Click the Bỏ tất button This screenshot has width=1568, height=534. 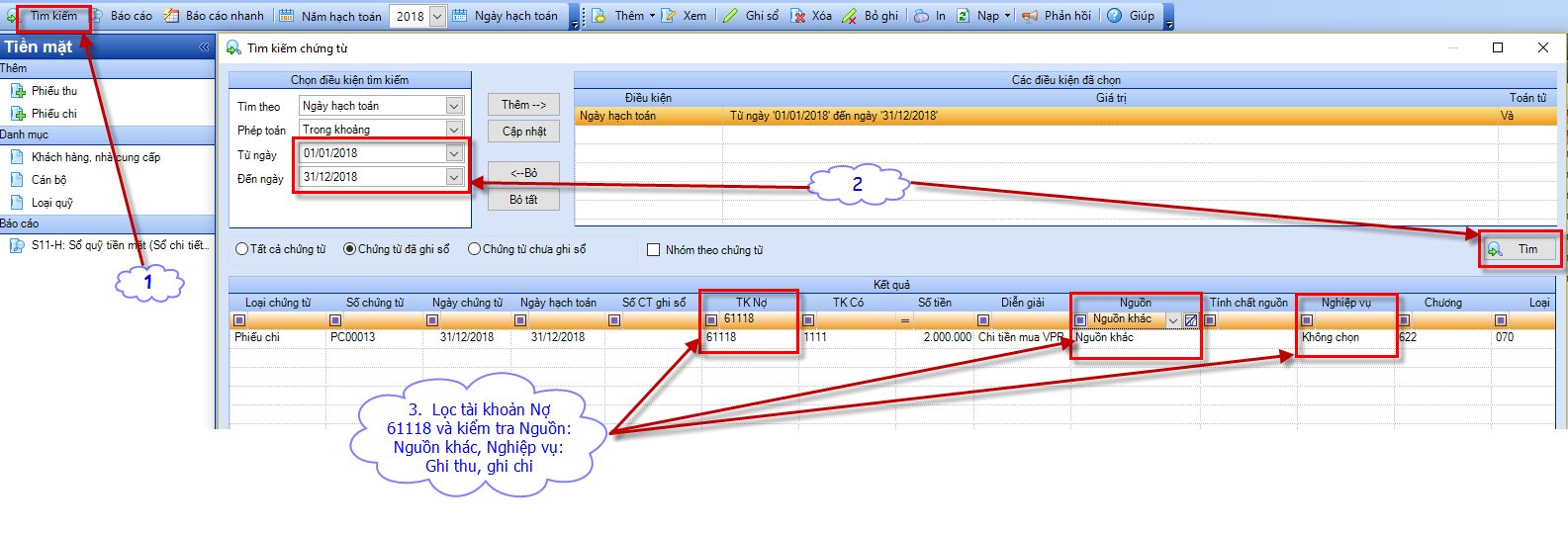523,200
